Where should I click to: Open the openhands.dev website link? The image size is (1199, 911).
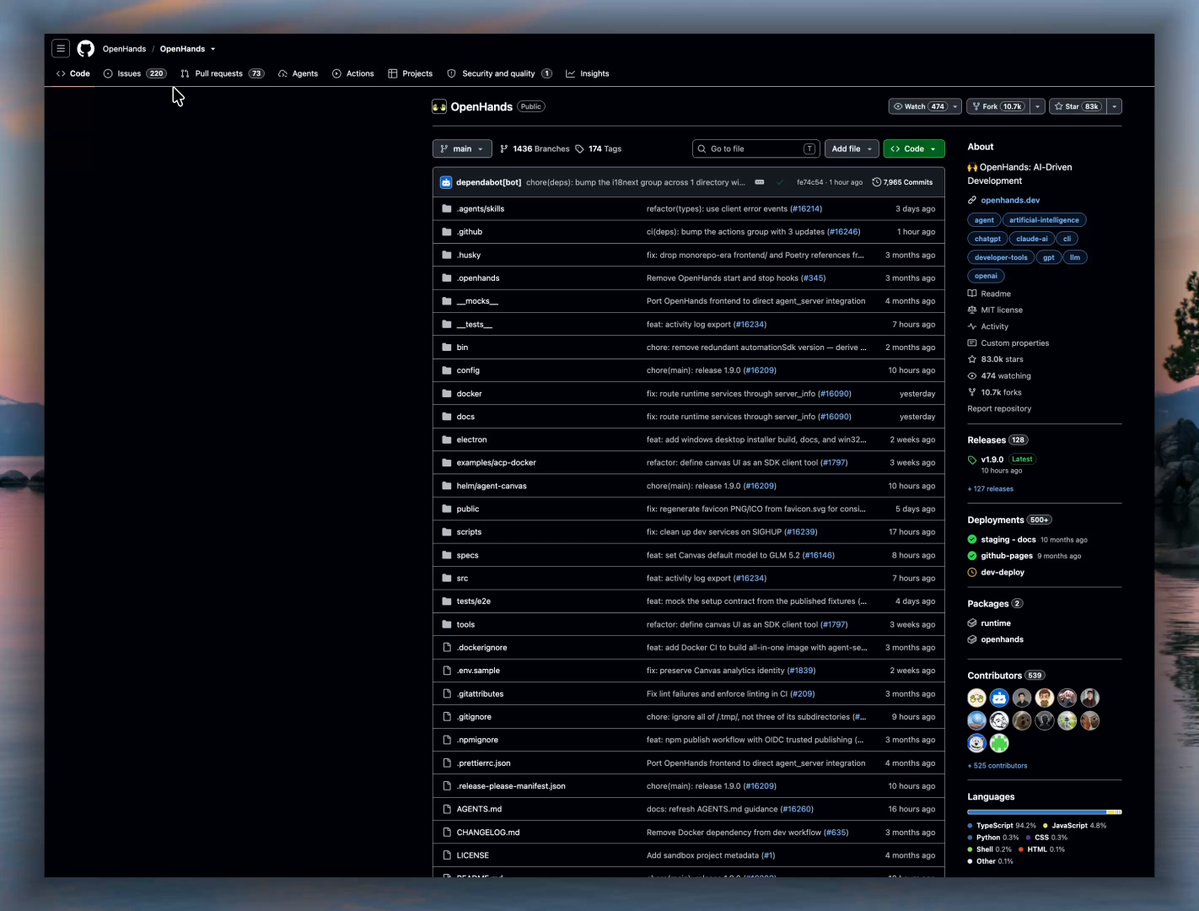1010,200
